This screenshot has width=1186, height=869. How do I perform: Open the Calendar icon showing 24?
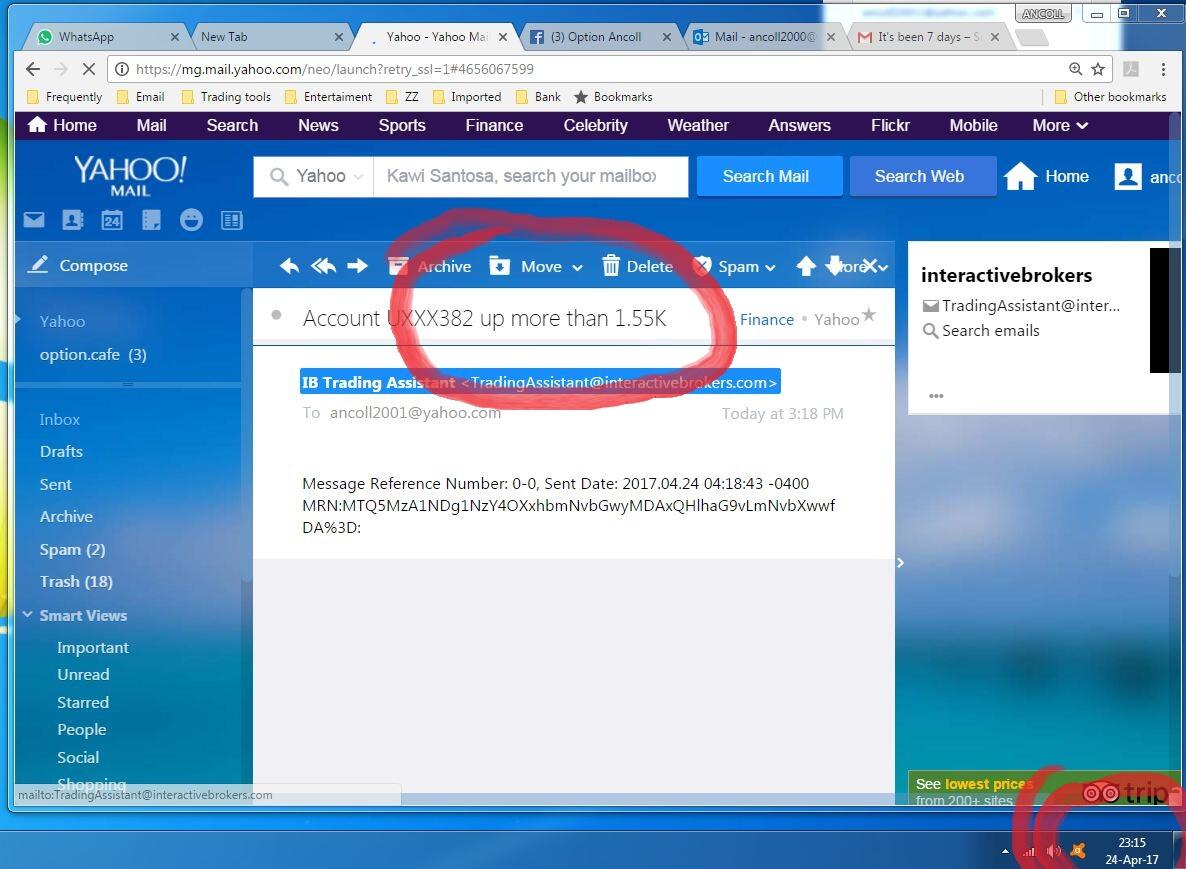112,220
